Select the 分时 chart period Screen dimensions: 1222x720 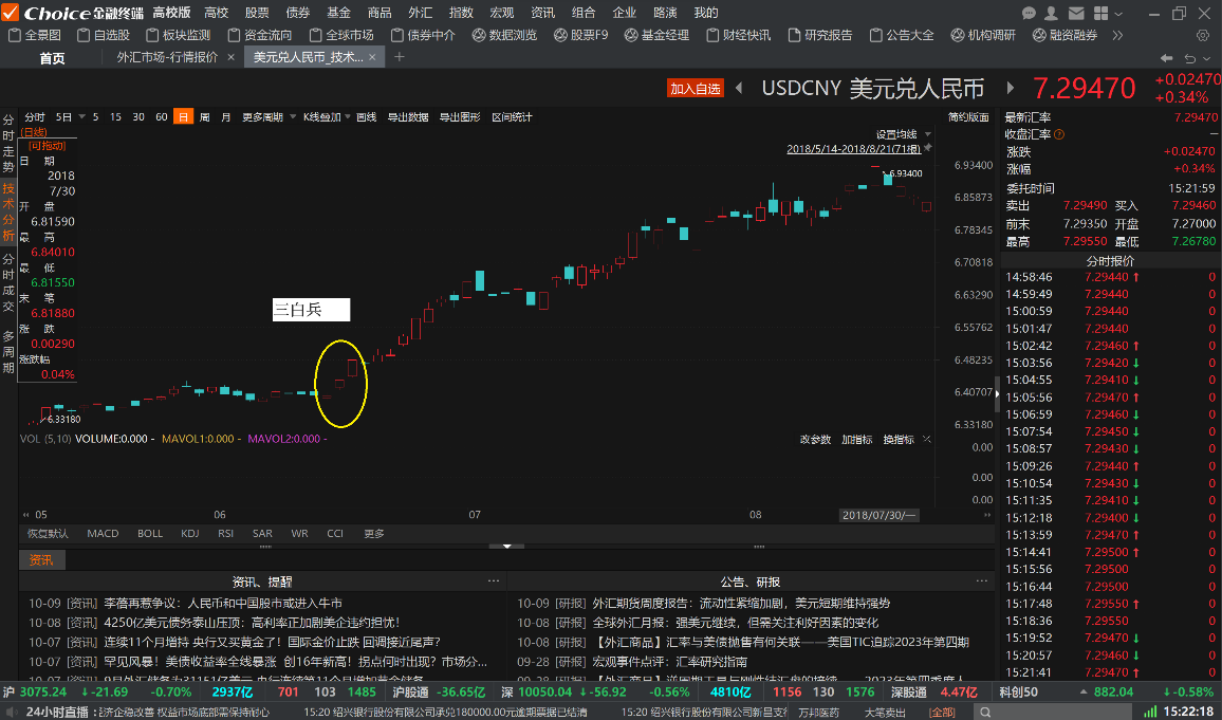pos(35,117)
